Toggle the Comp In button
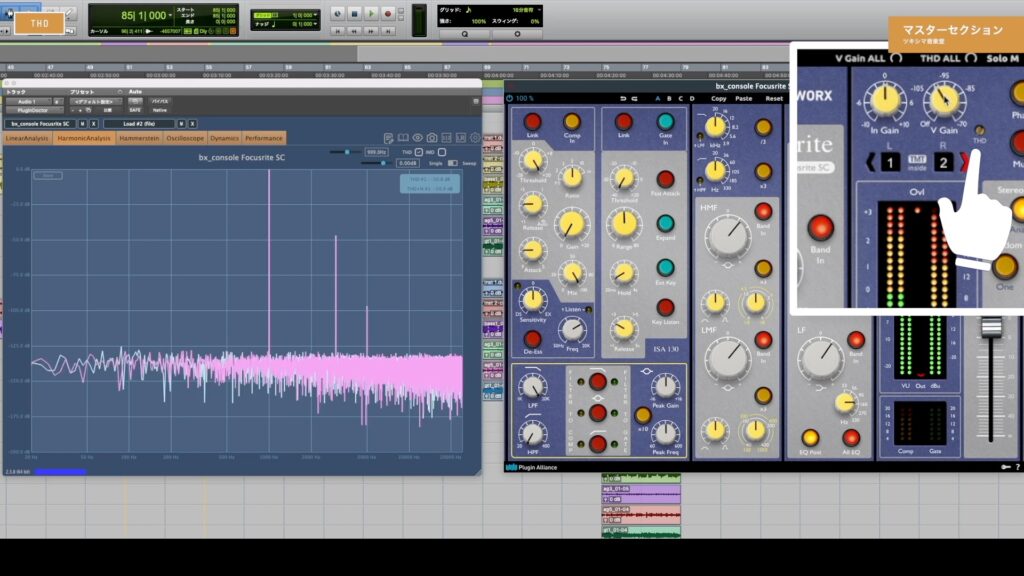This screenshot has width=1024, height=576. 572,121
